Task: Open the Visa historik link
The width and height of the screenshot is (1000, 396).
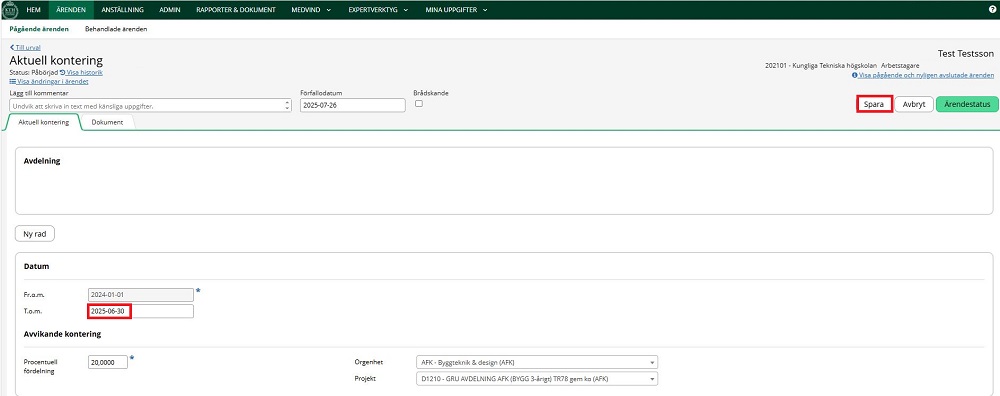Action: 82,73
